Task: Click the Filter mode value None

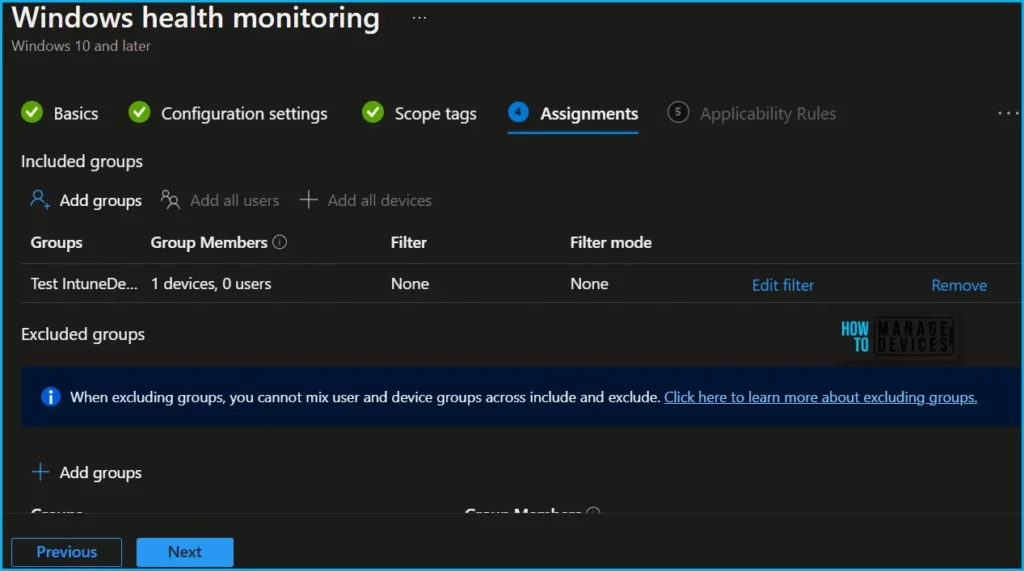Action: point(589,284)
